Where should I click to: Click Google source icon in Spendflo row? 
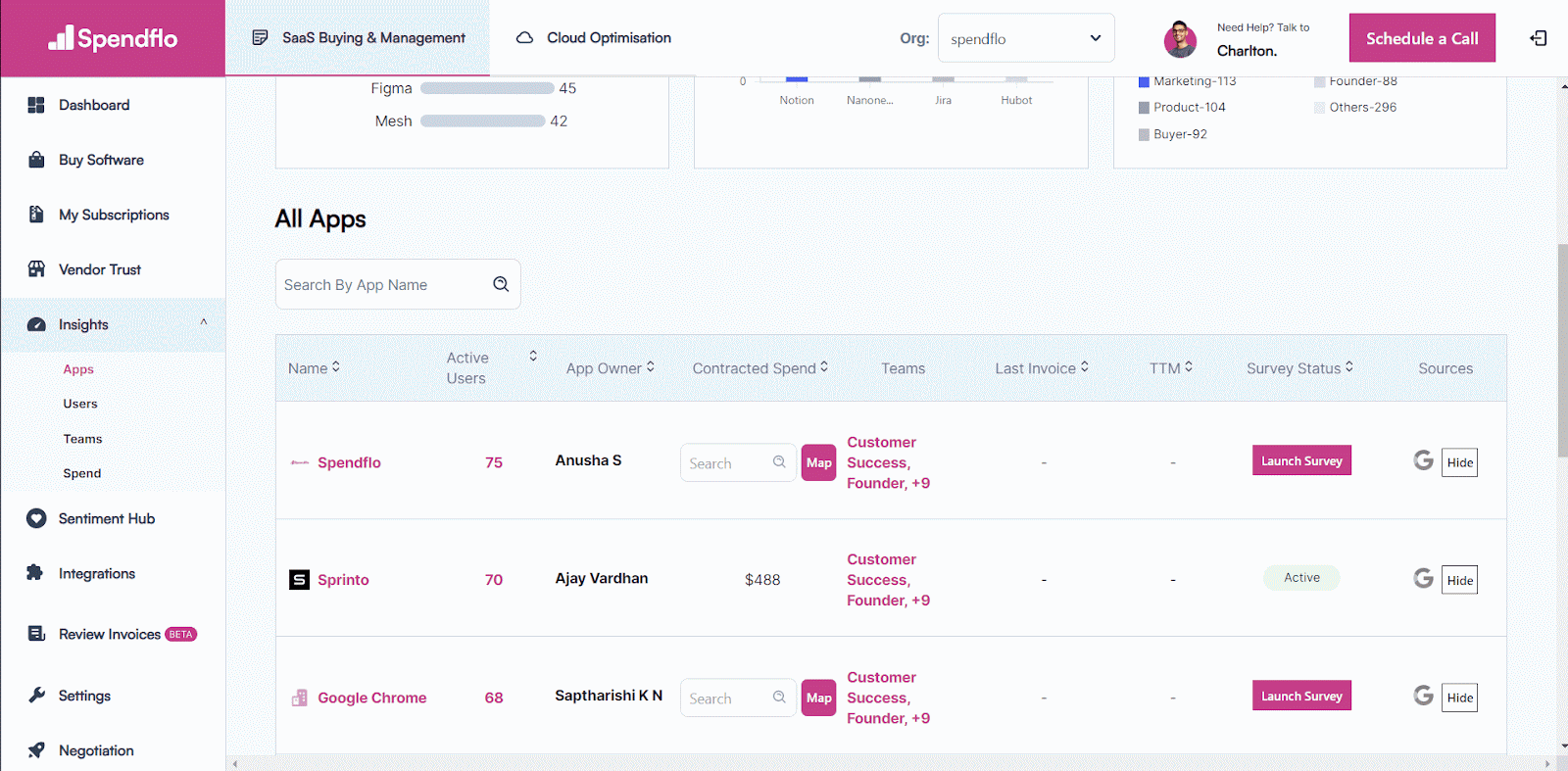tap(1423, 460)
